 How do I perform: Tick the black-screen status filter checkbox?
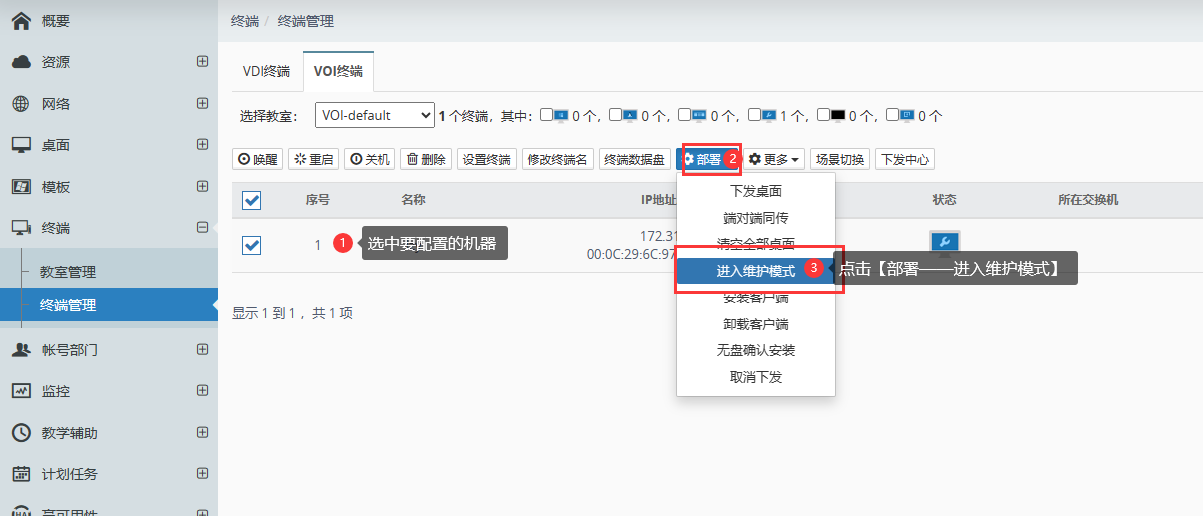click(x=823, y=115)
